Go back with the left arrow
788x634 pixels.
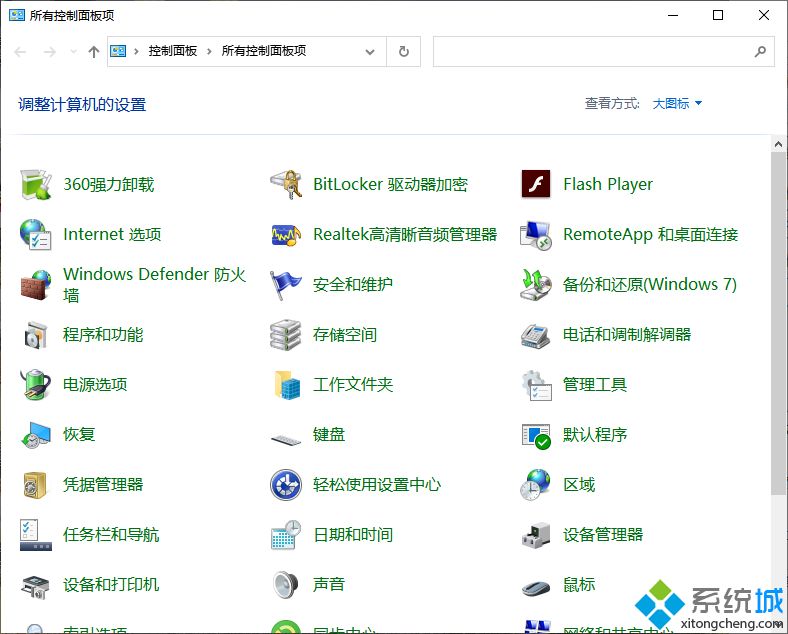(x=20, y=52)
